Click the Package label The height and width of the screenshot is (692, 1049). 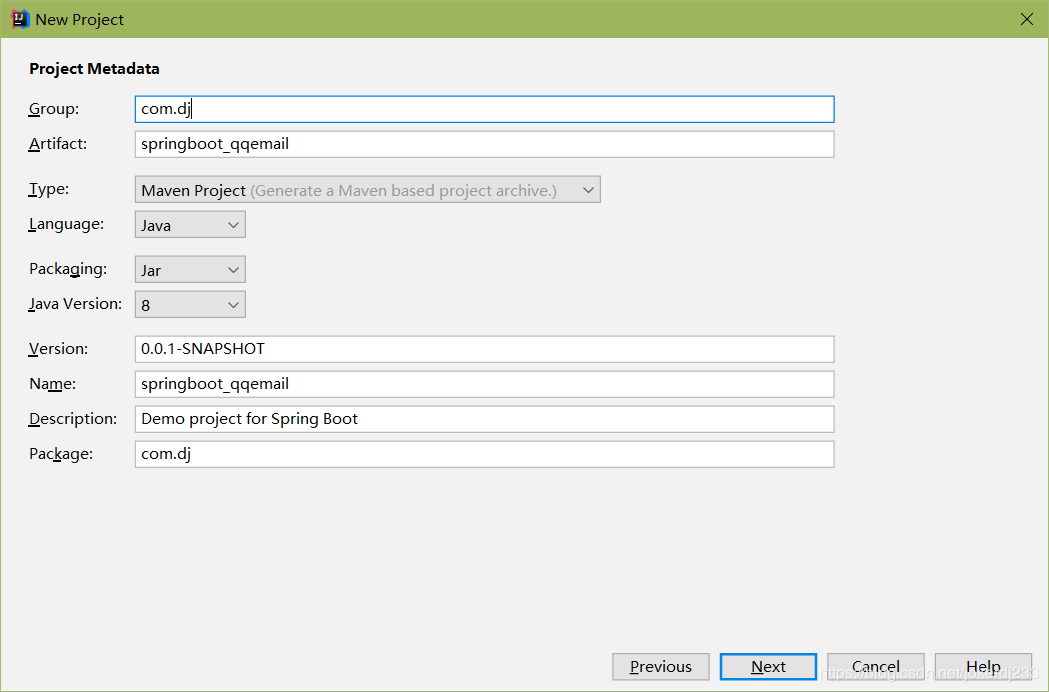60,454
